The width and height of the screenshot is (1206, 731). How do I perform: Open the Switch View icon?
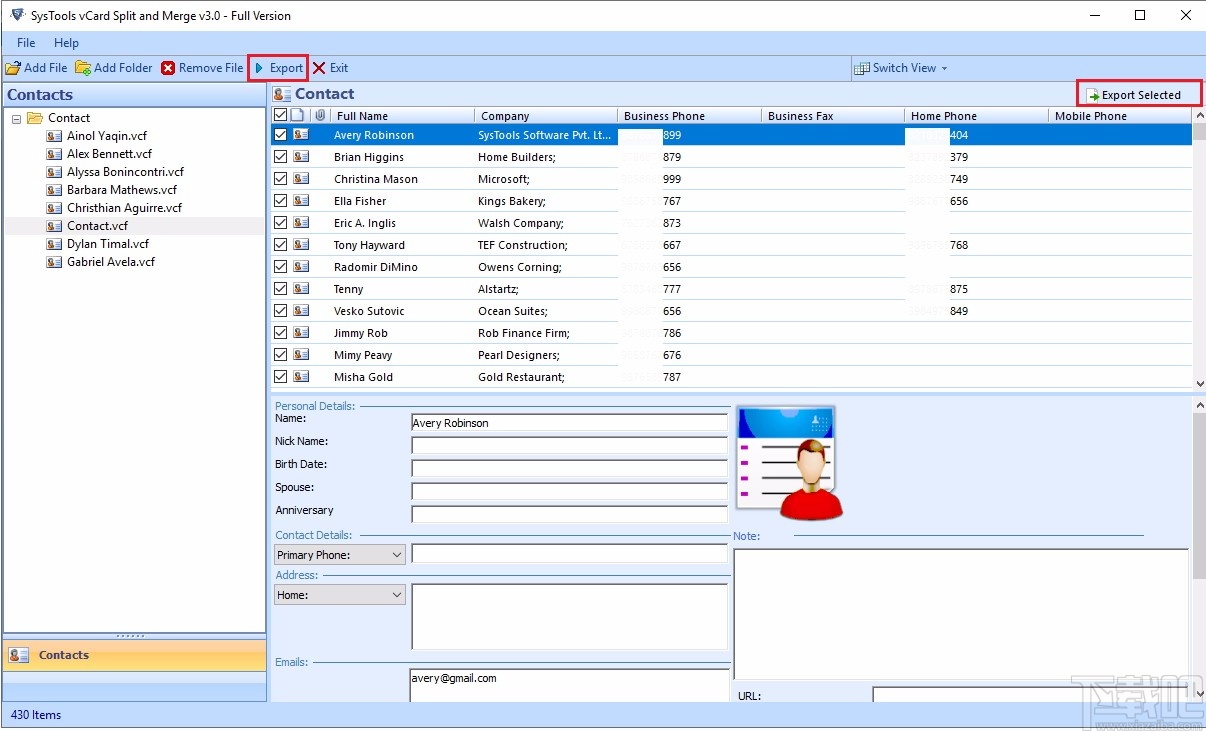tap(861, 67)
